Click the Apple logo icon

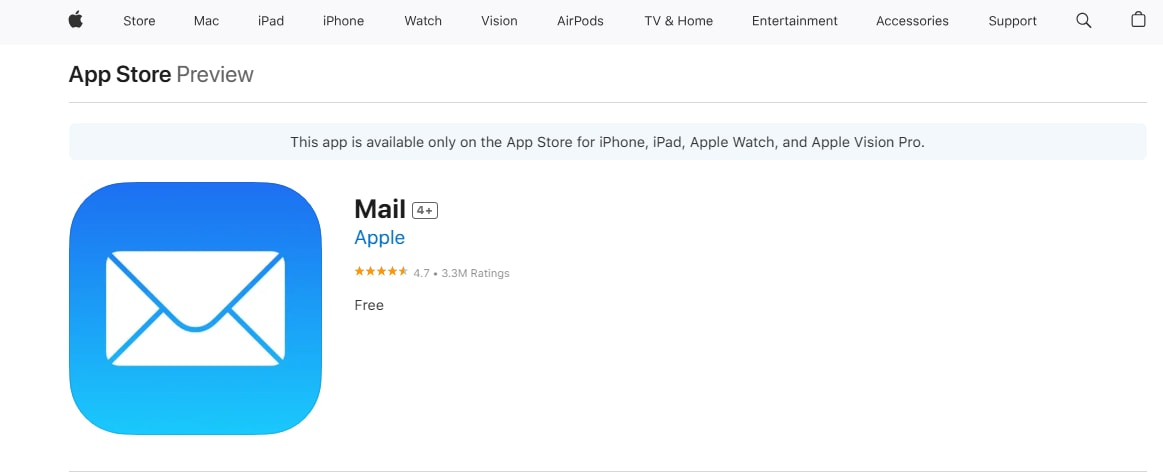(x=76, y=20)
